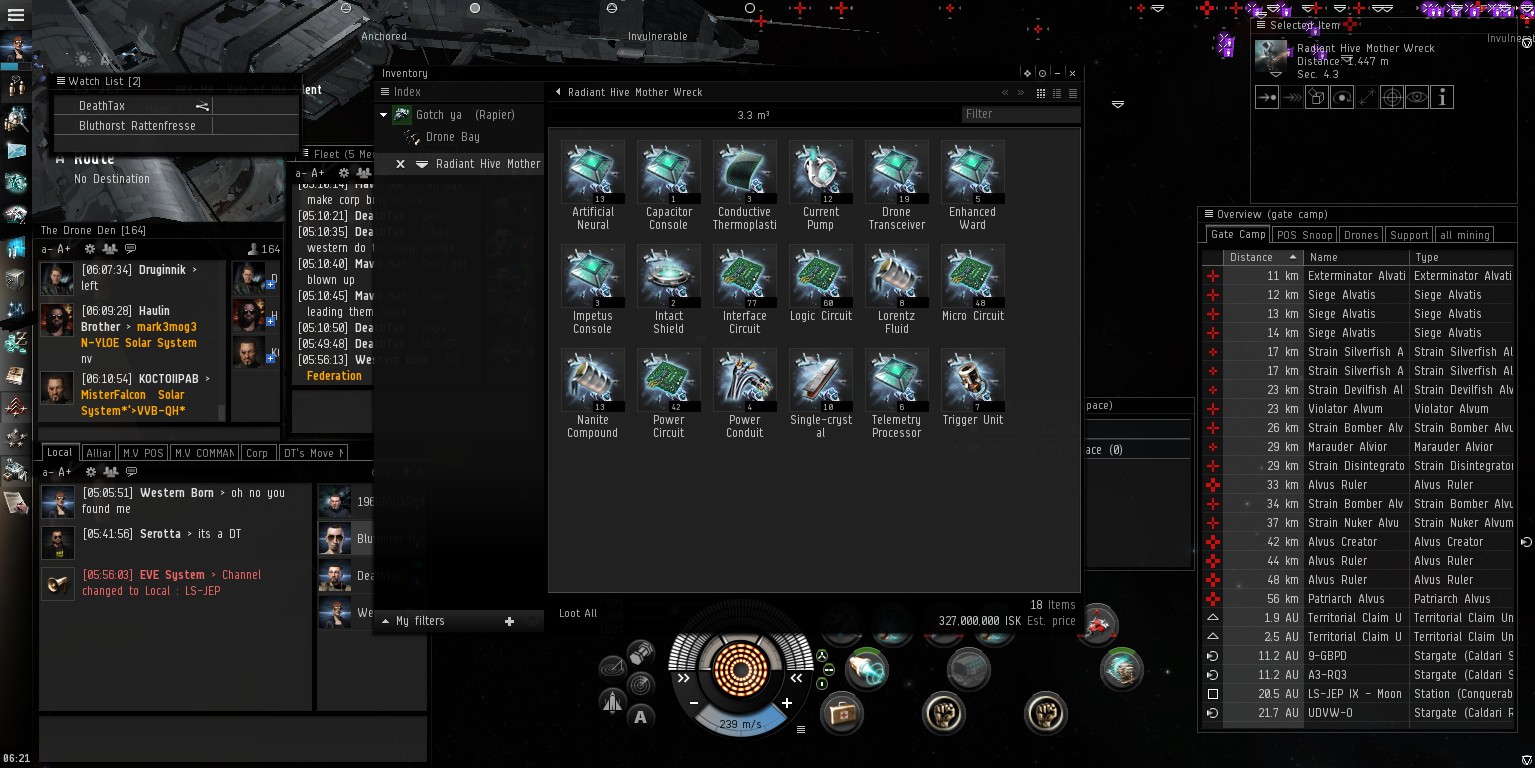The height and width of the screenshot is (768, 1535).
Task: Open the main Neocom menu
Action: coord(16,16)
